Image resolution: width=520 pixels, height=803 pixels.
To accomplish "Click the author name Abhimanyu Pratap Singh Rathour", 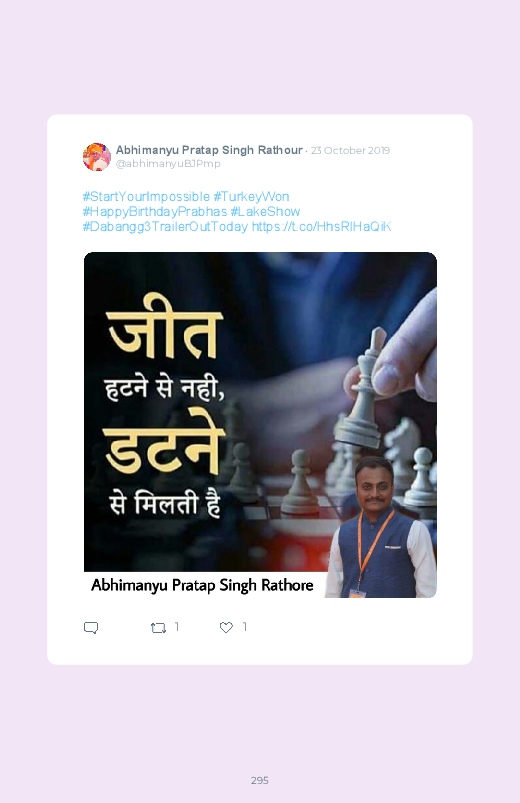I will (x=209, y=150).
